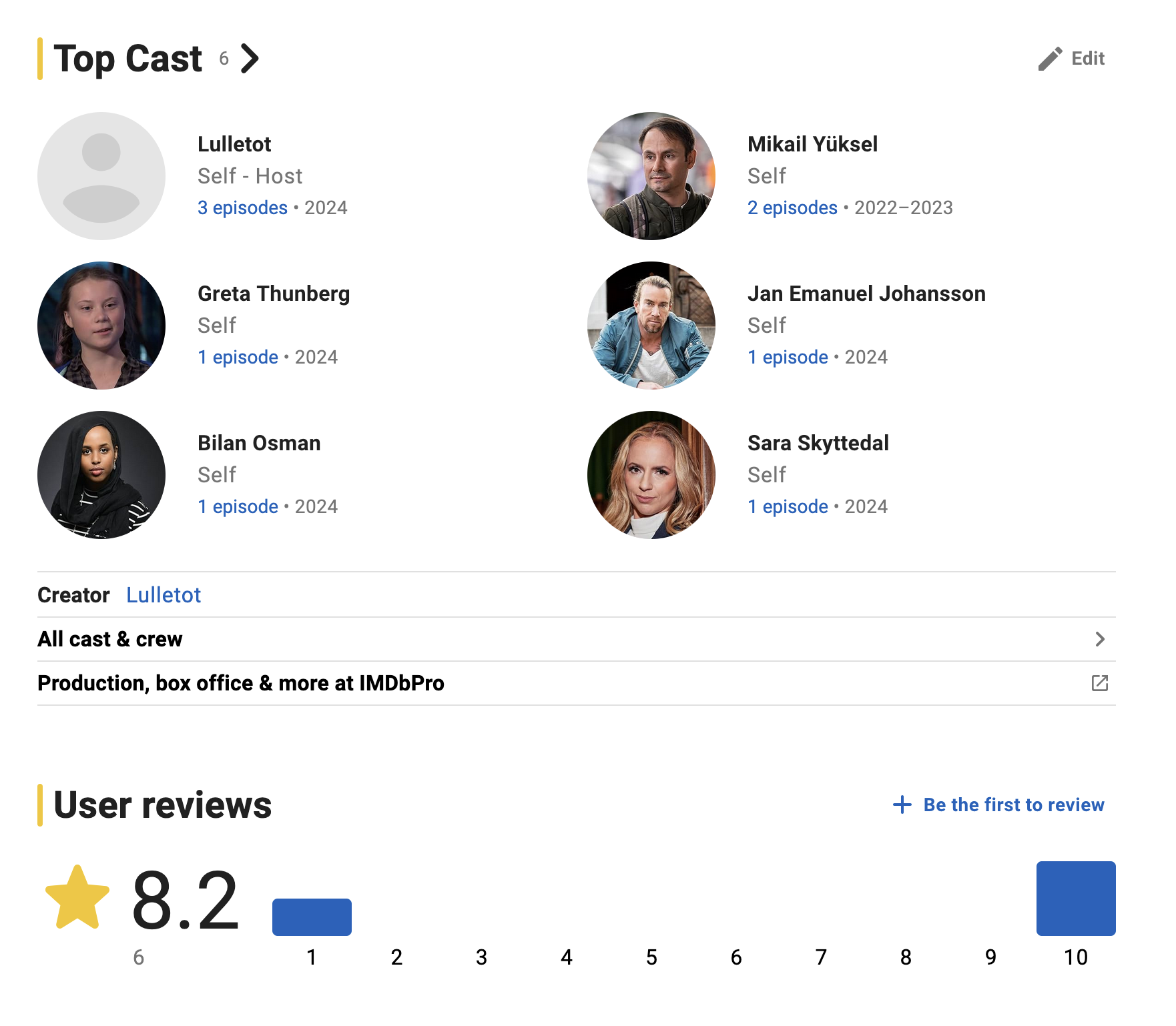Open Jan Emanuel Johansson's name link

click(x=866, y=294)
